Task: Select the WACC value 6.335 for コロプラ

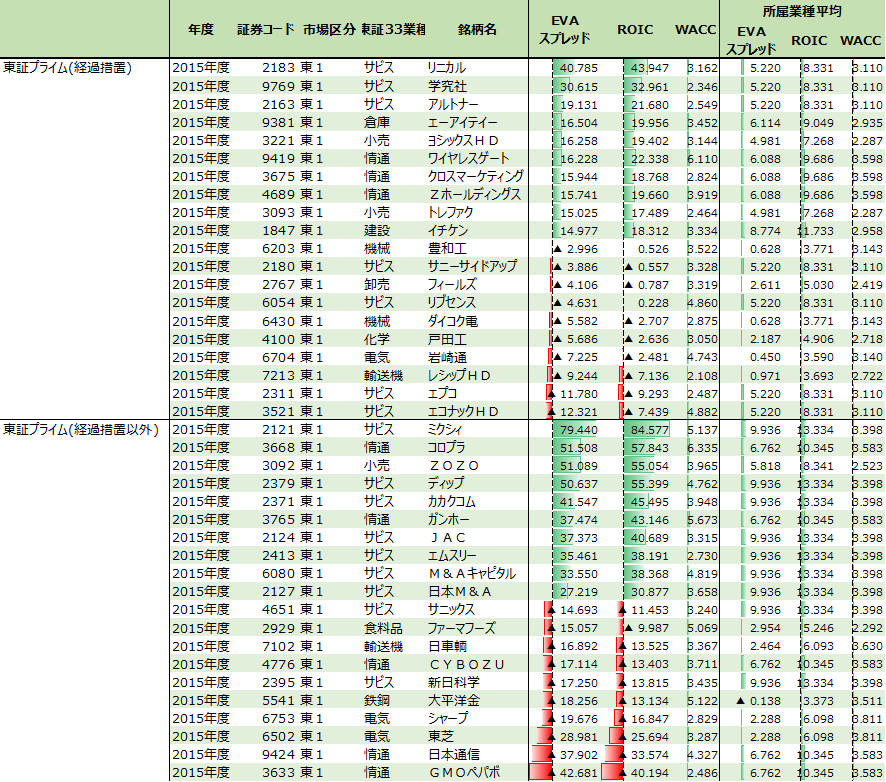Action: [x=702, y=447]
